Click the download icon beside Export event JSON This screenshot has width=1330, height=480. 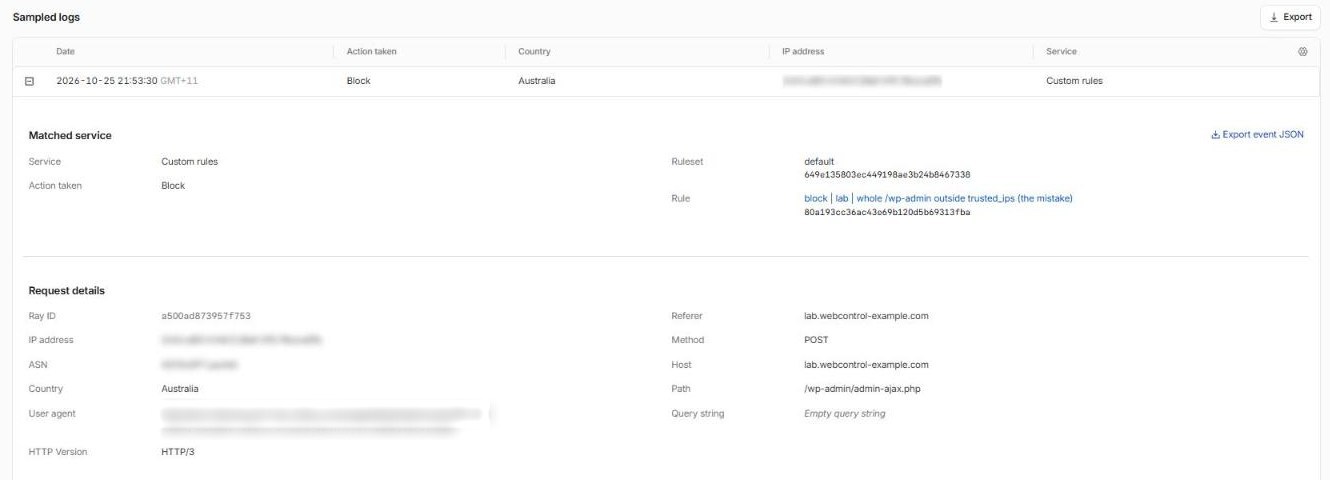1215,135
